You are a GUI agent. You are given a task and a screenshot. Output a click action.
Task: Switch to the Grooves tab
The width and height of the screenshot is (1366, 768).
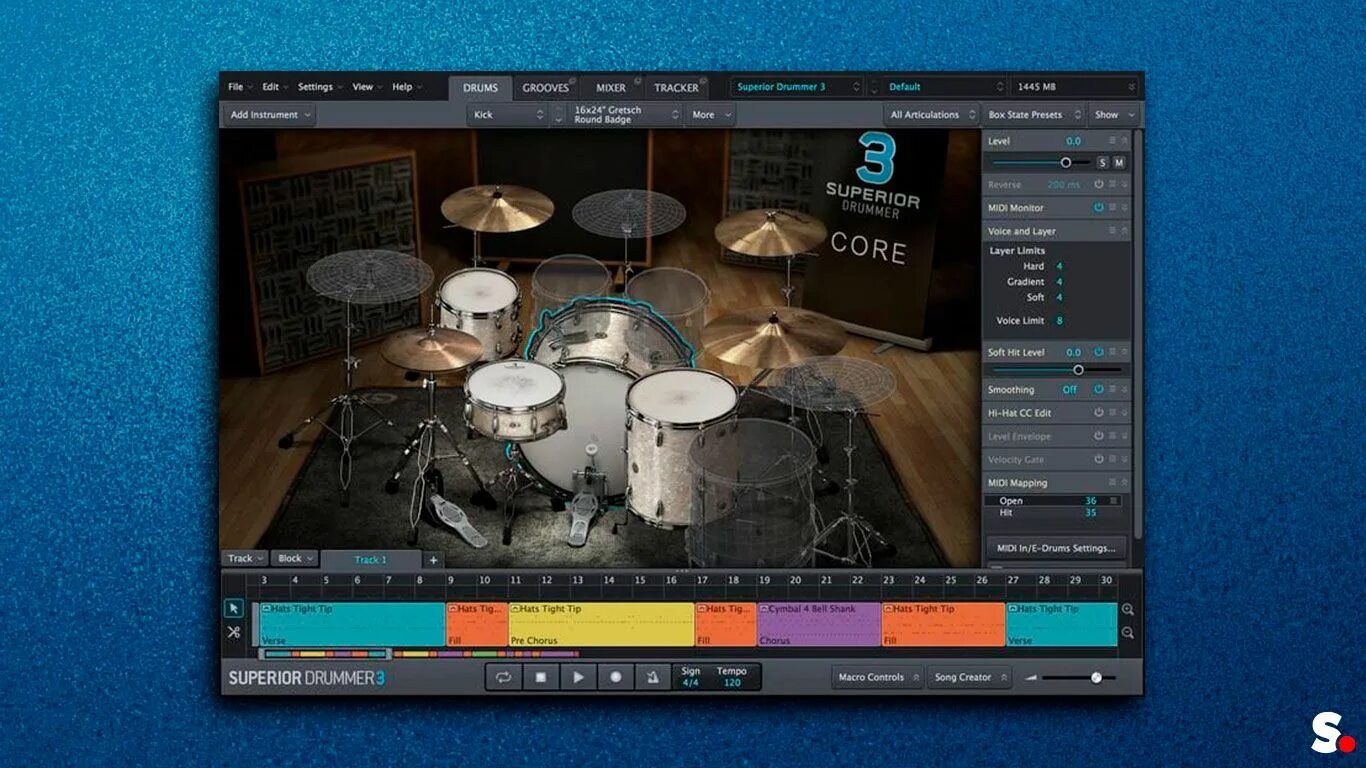click(x=546, y=88)
